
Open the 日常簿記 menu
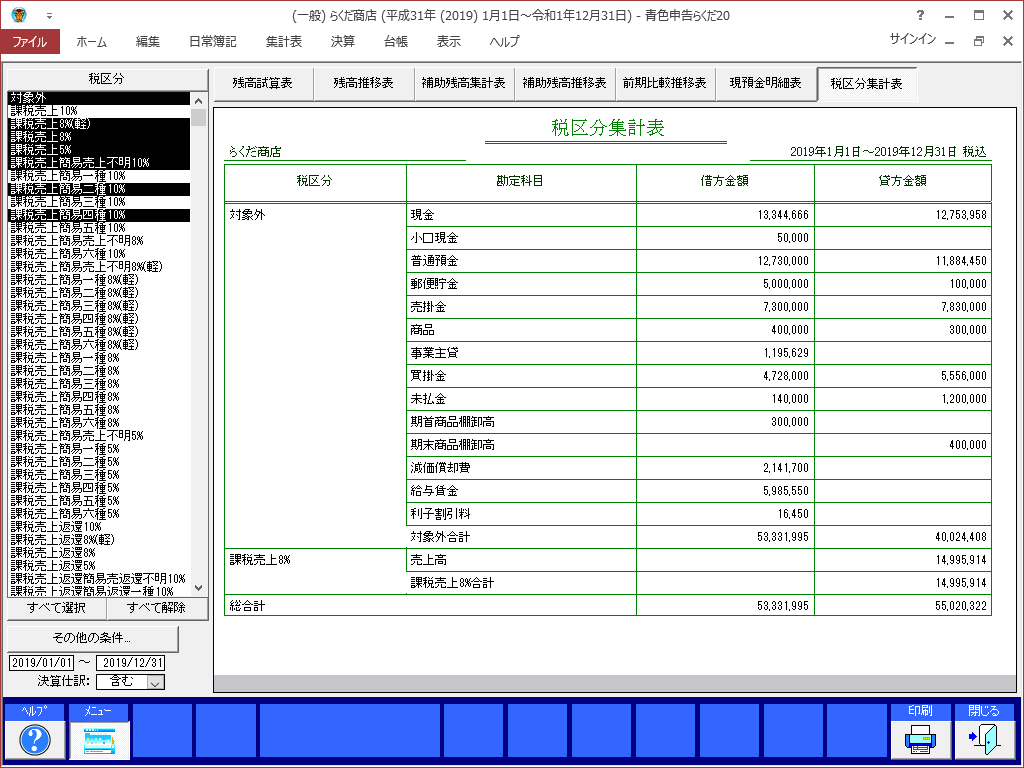212,42
